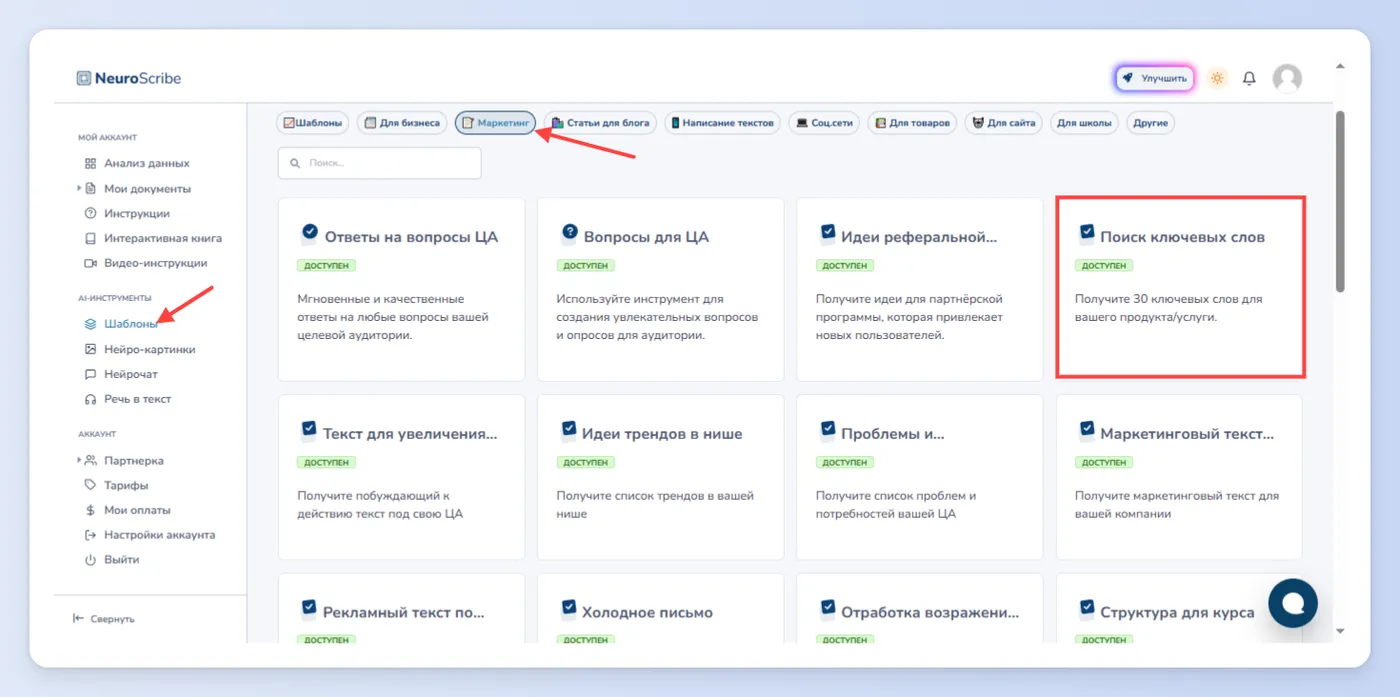Screen dimensions: 1400x697
Task: Switch to the Для бизнеса category
Action: point(402,123)
